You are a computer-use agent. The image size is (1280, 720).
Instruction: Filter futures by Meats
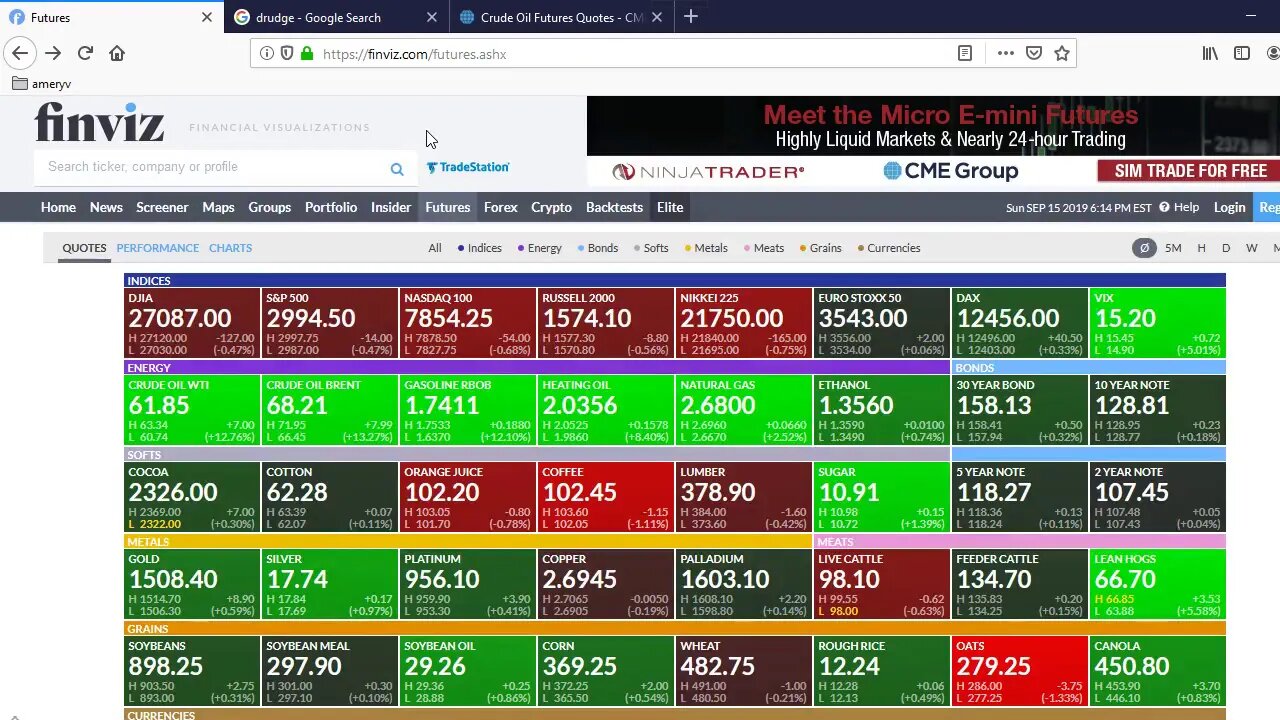pos(764,248)
